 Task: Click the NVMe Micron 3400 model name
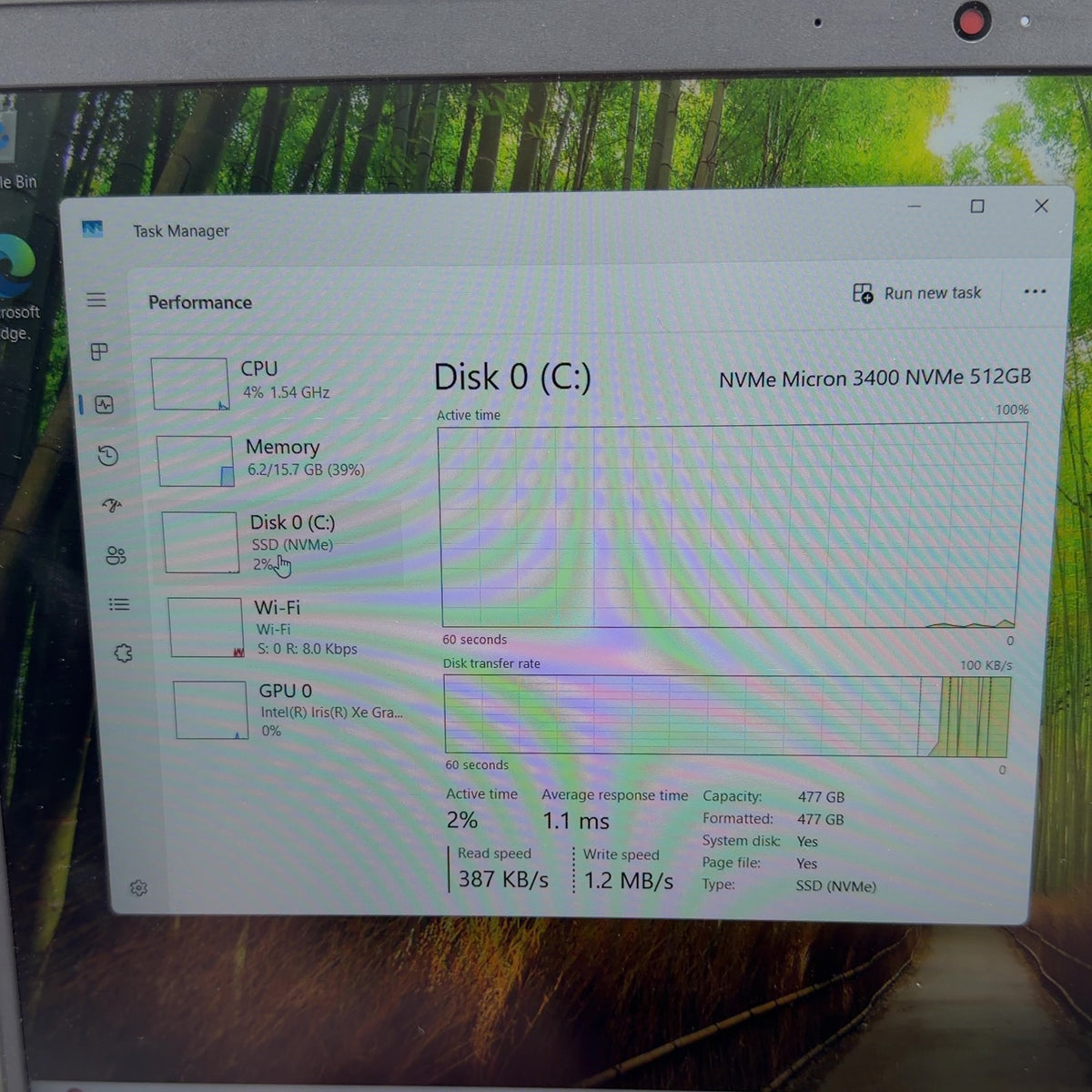[x=875, y=378]
